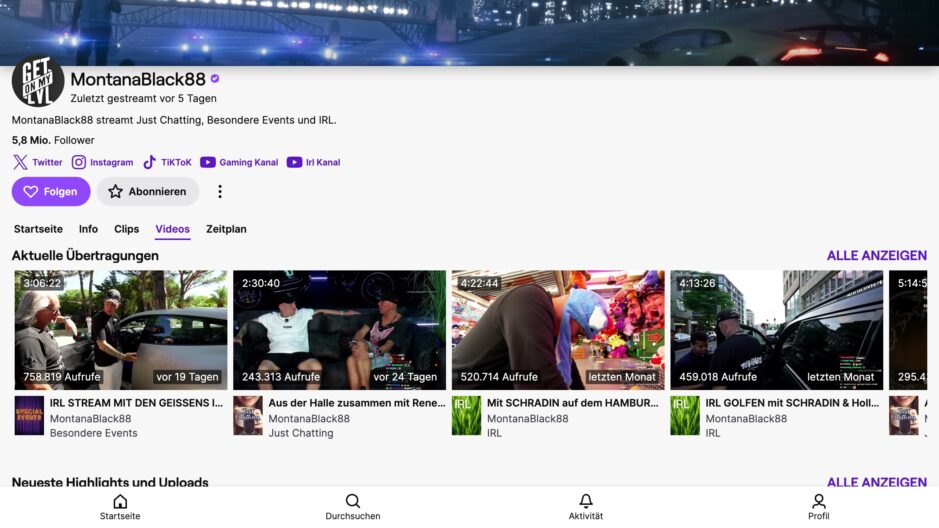939x528 pixels.
Task: Open the TikTok social link
Action: click(167, 162)
